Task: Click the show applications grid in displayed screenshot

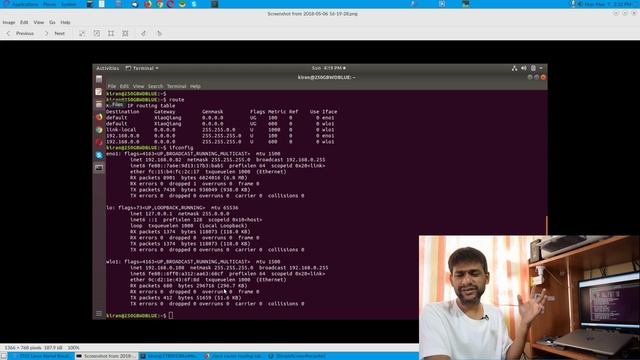Action: [99, 313]
